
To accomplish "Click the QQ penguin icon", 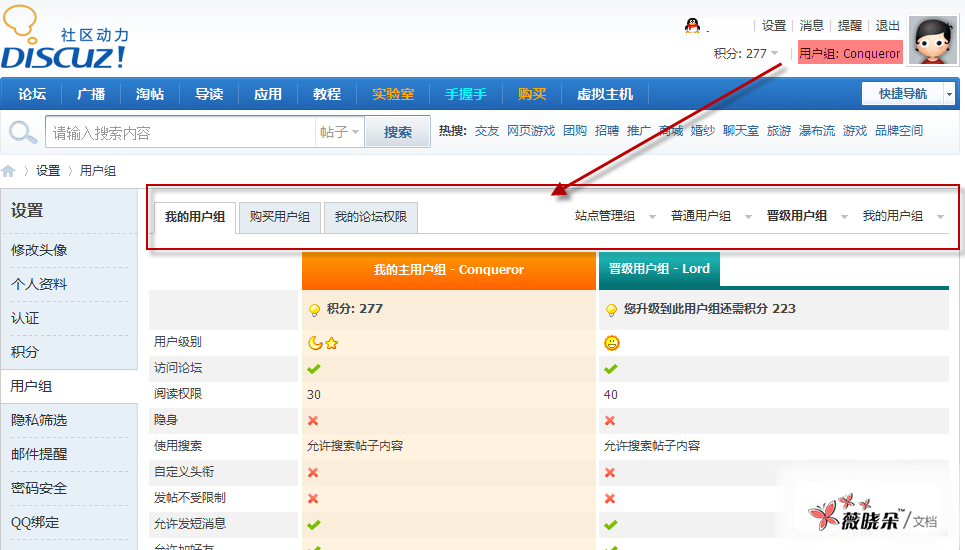I will (692, 26).
